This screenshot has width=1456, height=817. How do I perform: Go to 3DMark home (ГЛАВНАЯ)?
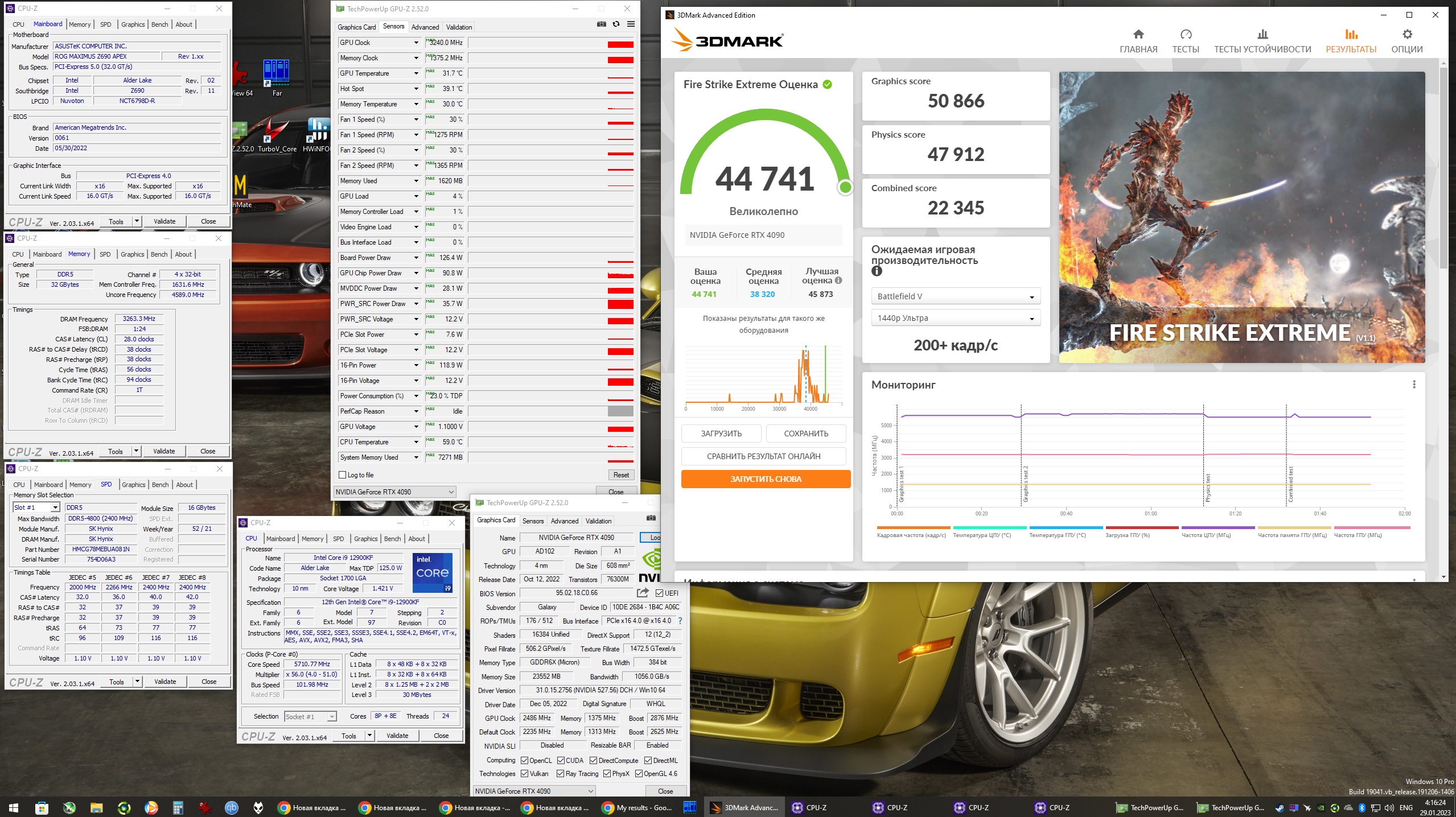(x=1138, y=41)
